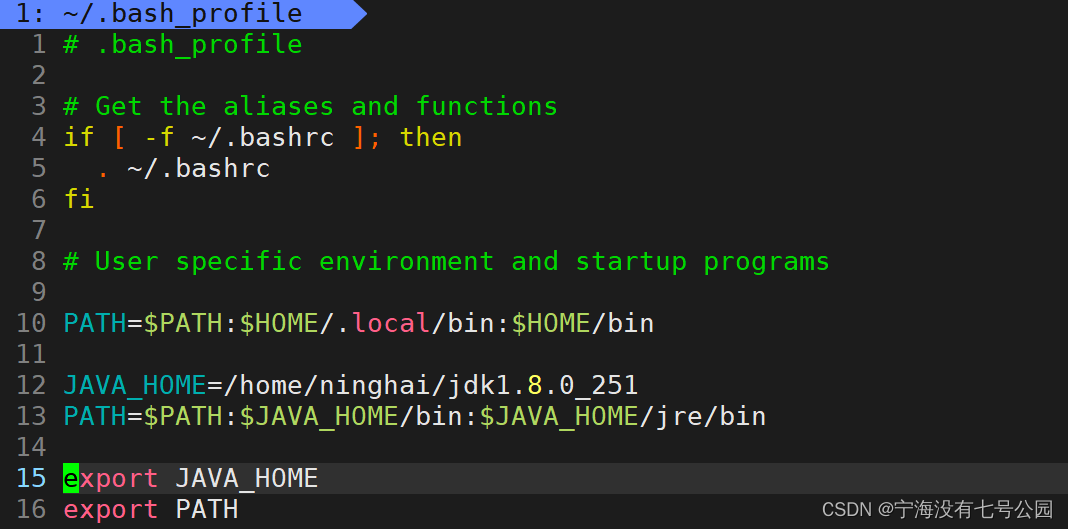Click 'PATH' after export on line 16

[207, 509]
